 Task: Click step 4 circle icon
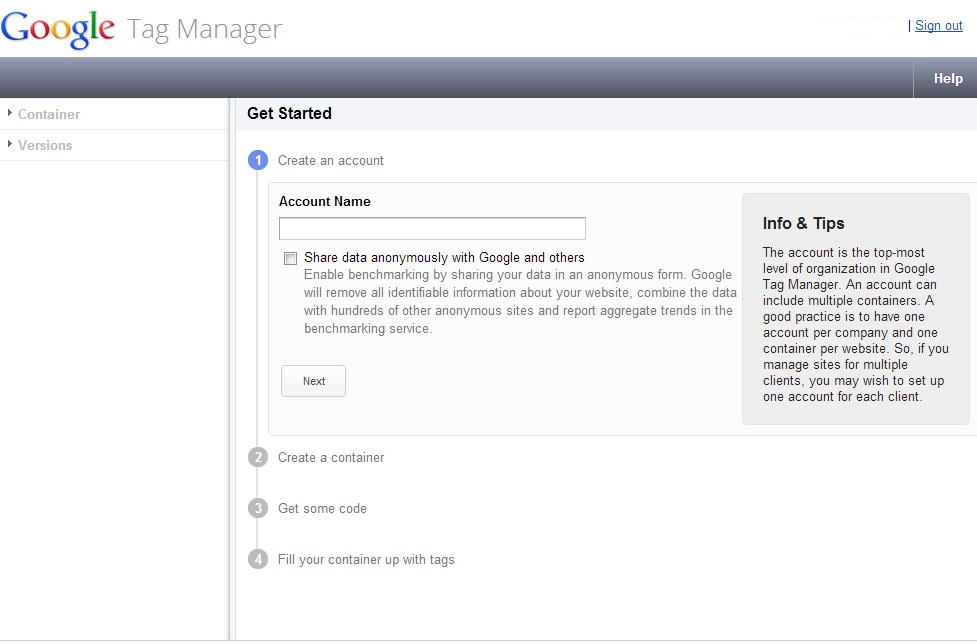pos(258,559)
